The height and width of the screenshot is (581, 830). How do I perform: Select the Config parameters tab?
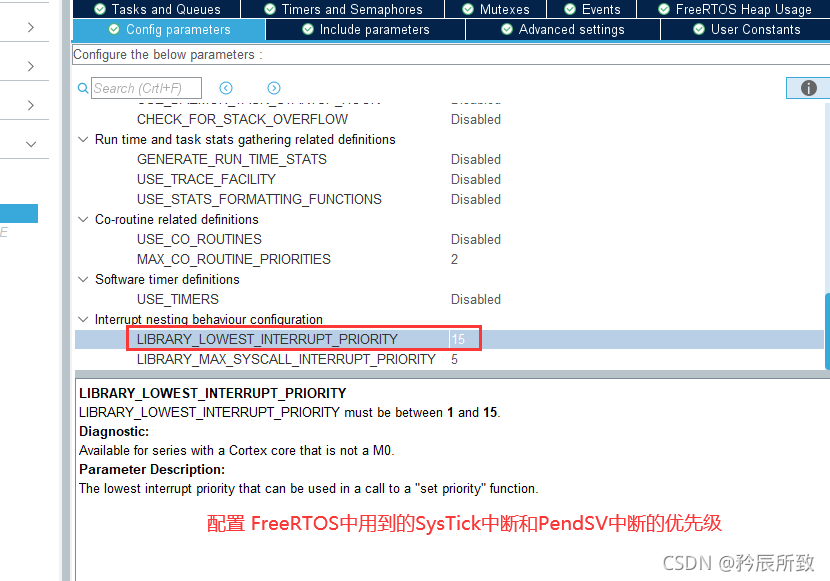pos(169,30)
